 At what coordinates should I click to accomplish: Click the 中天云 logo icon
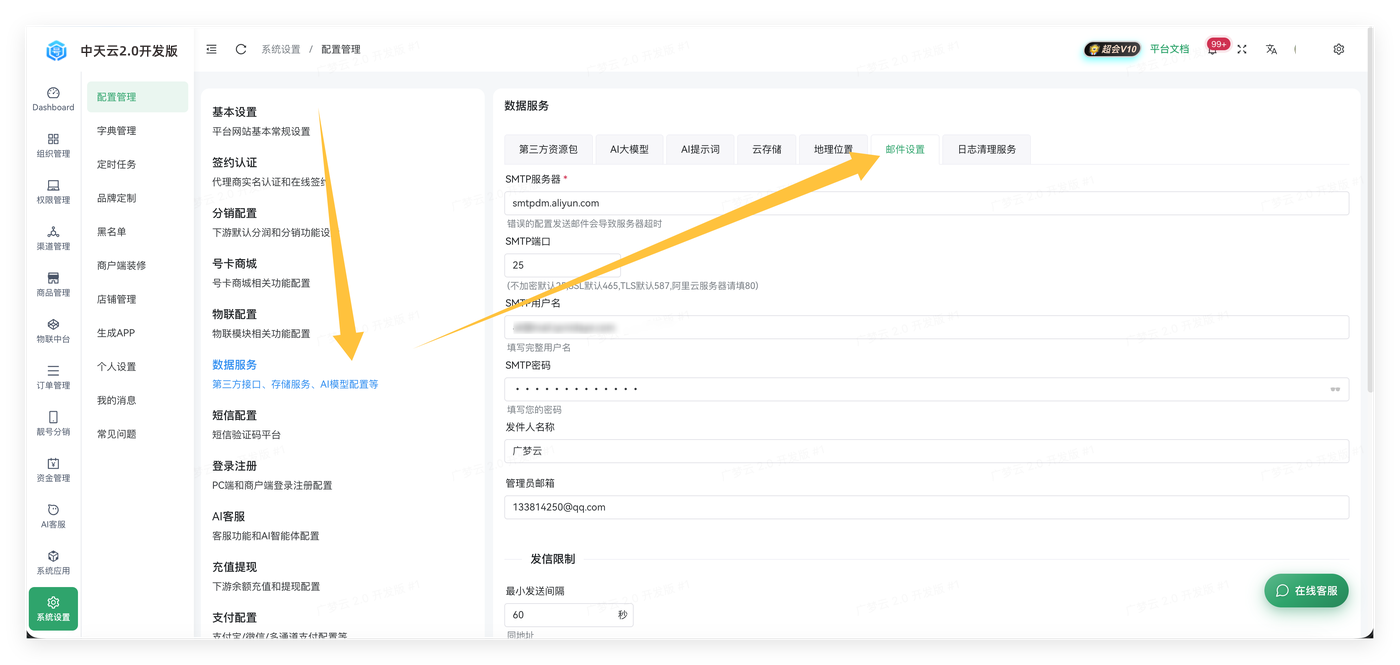click(x=56, y=50)
